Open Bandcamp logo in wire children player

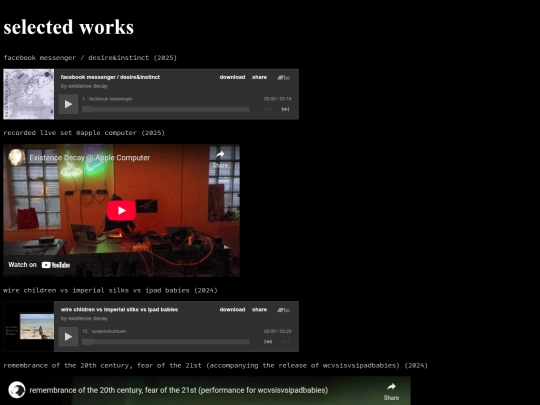click(x=284, y=310)
